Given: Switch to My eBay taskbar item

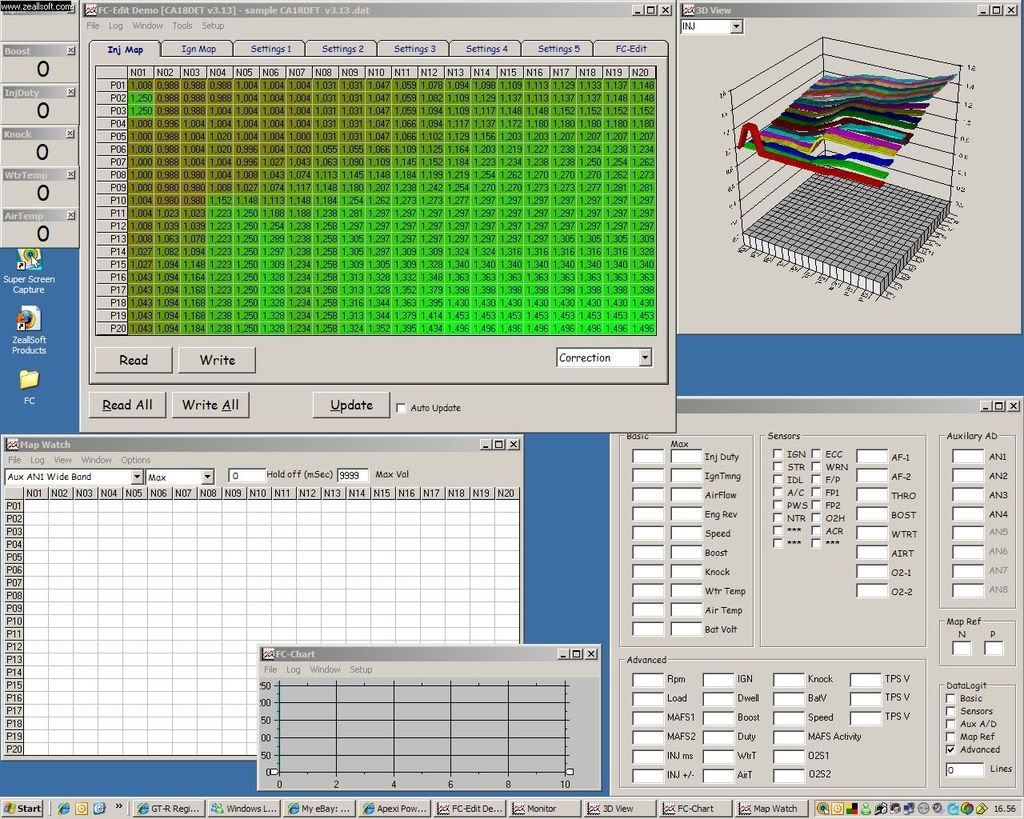Looking at the screenshot, I should [319, 809].
